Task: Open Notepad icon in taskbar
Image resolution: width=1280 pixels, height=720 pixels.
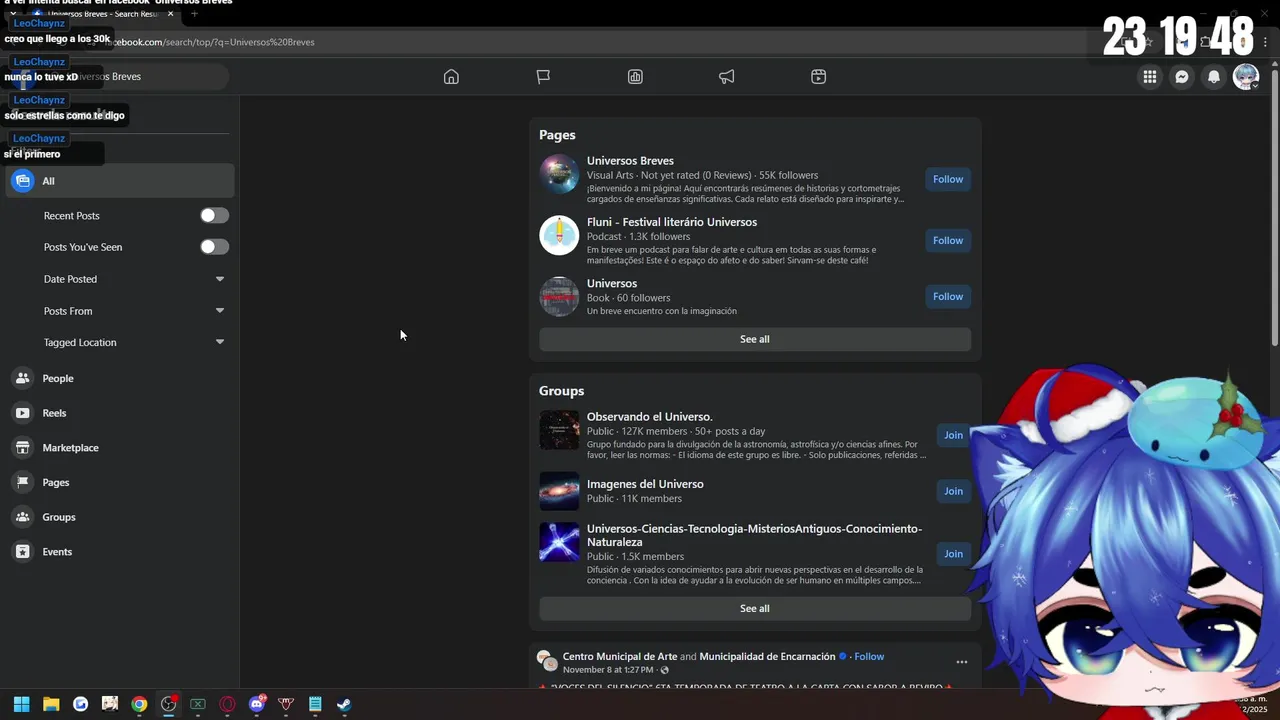Action: 315,704
